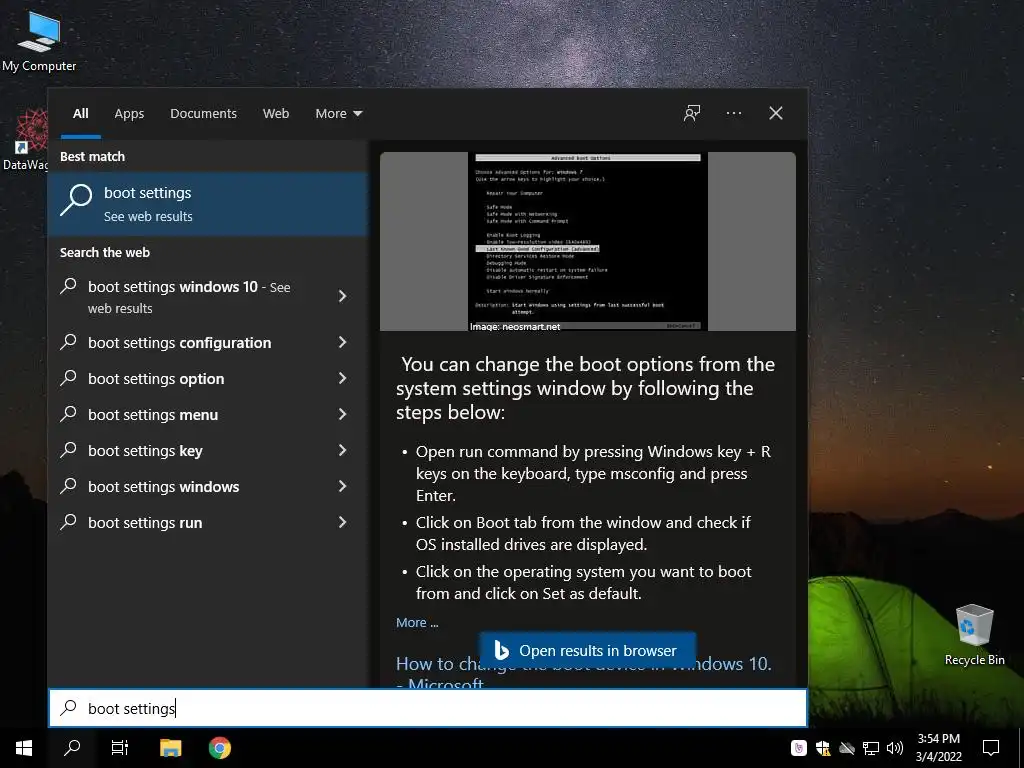This screenshot has height=768, width=1024.
Task: Switch to the All tab
Action: click(x=80, y=114)
